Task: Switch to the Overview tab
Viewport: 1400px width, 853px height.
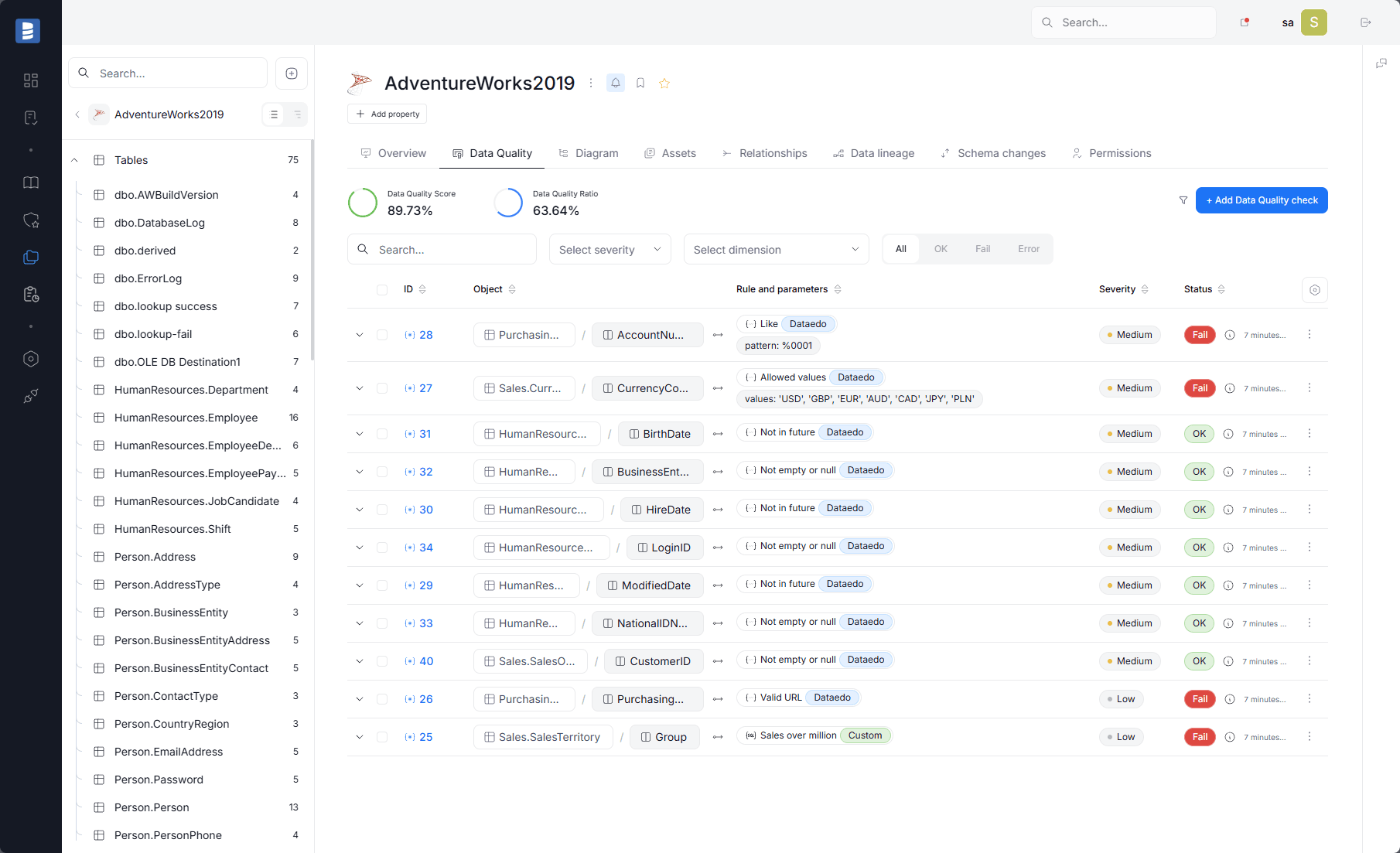Action: [393, 153]
